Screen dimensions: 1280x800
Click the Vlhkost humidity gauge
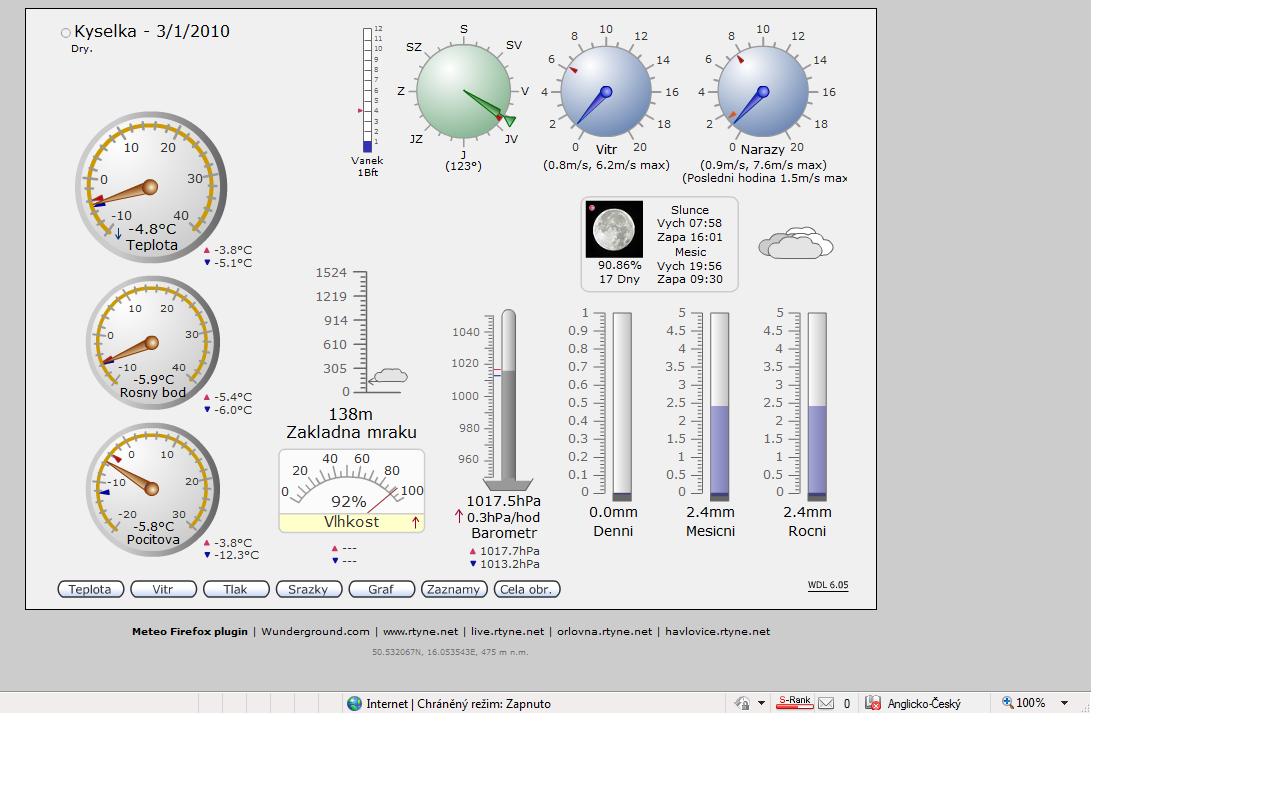pyautogui.click(x=351, y=490)
